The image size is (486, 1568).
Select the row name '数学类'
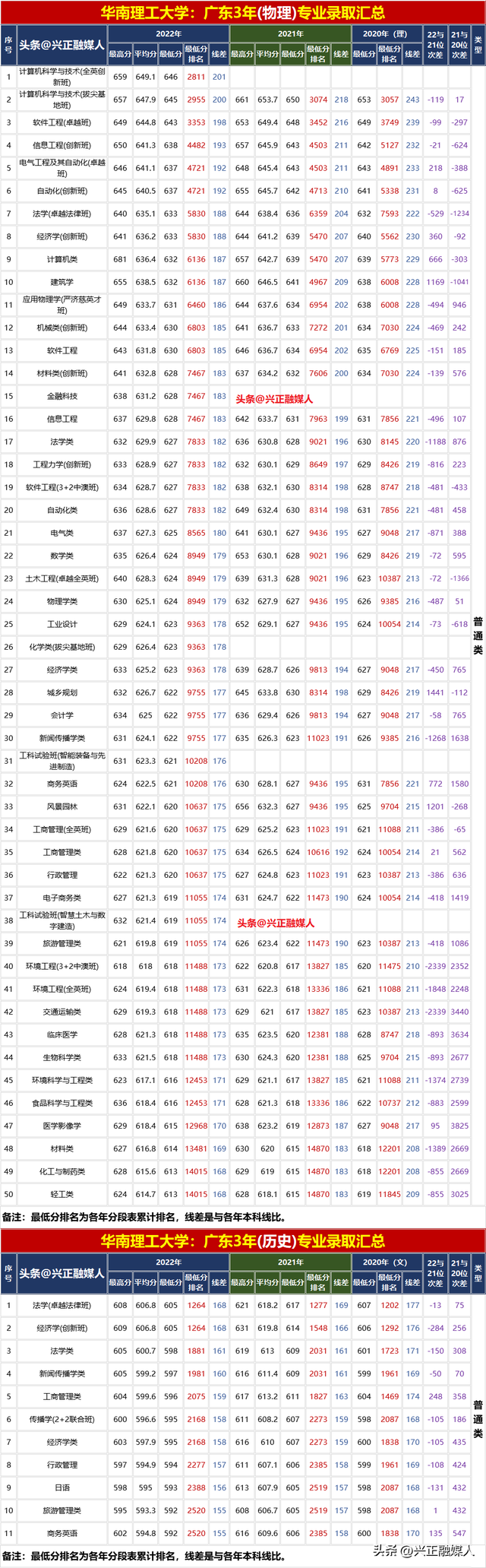(62, 556)
